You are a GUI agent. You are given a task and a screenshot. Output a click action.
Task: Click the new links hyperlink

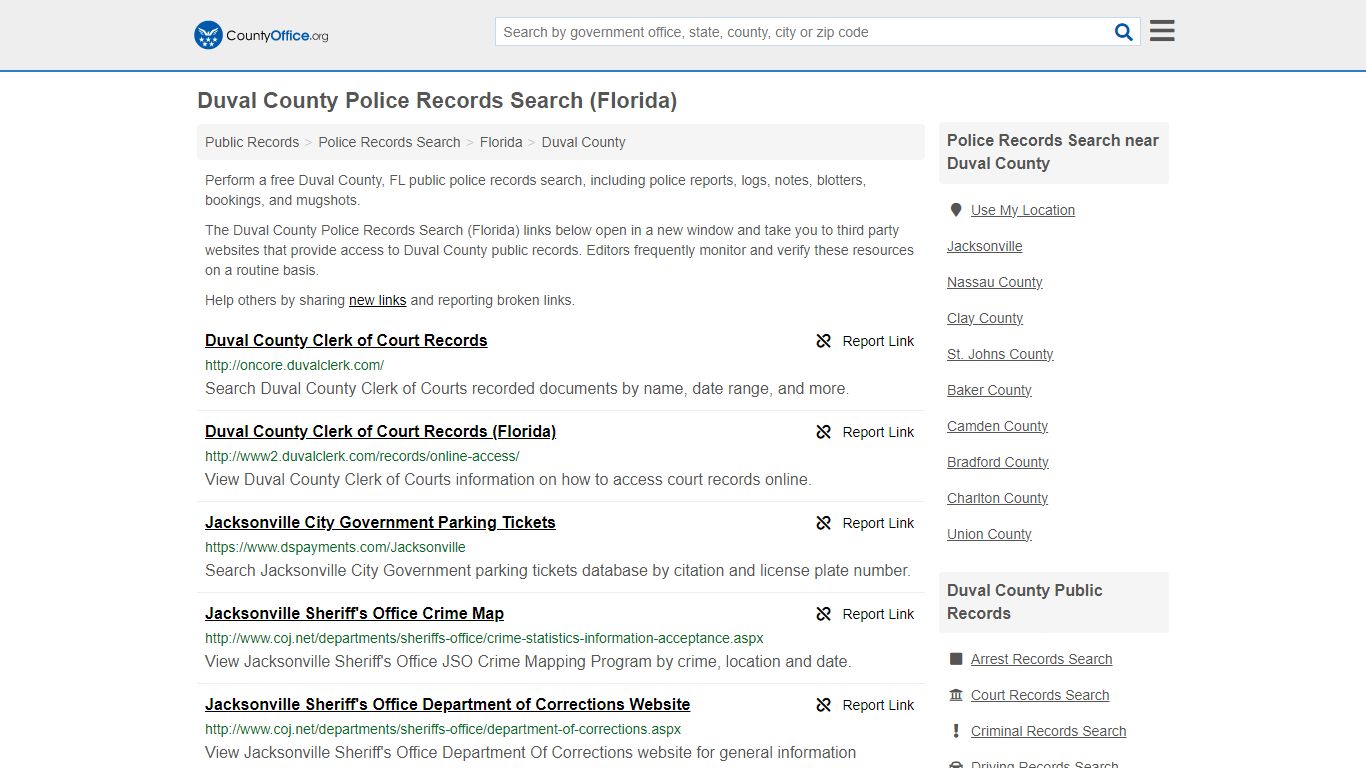[377, 300]
